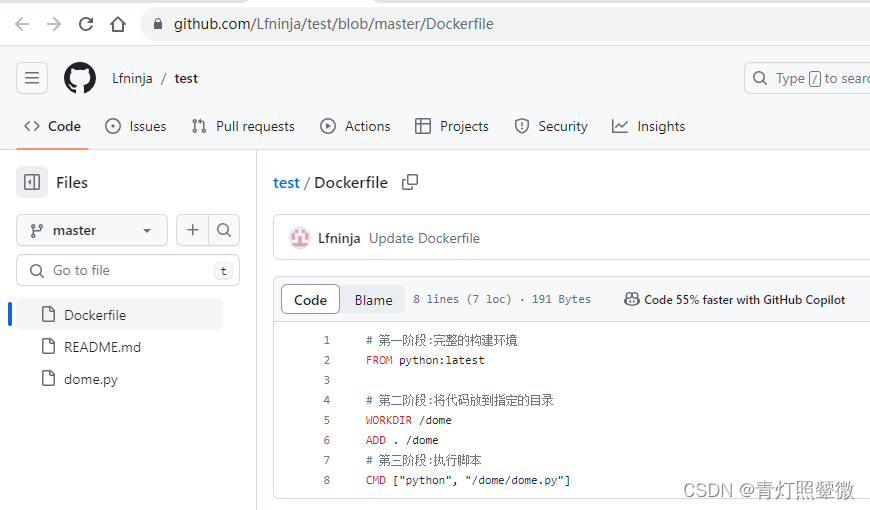Switch to the Code view button

pos(310,300)
